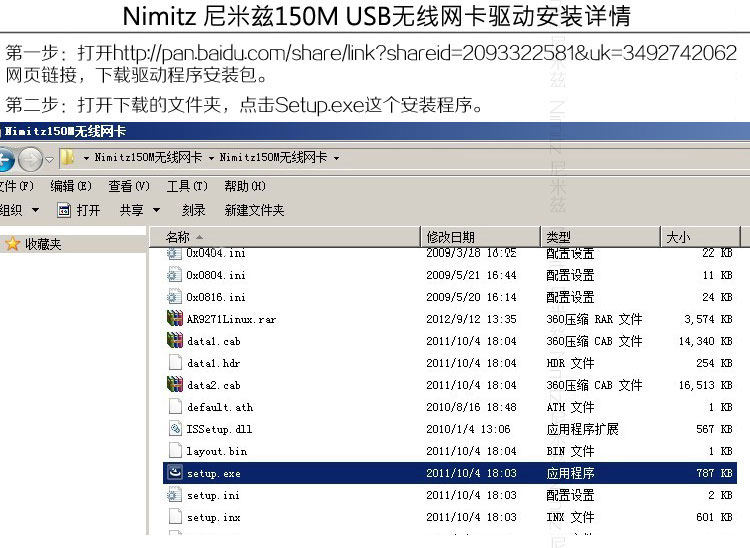750x548 pixels.
Task: Expand dropdown arrow before first Nimitz150M breadcrumb
Action: tap(86, 158)
